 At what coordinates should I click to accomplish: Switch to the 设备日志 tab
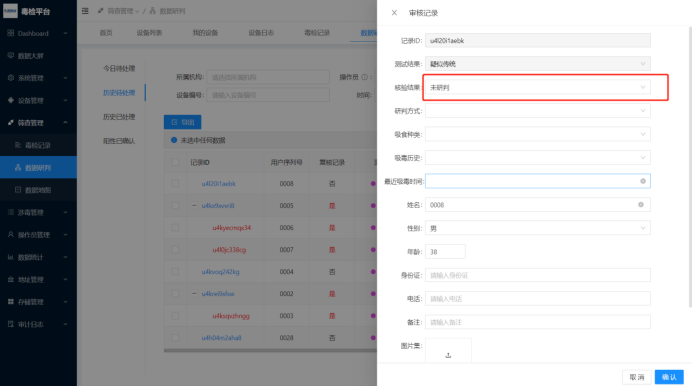click(x=261, y=33)
